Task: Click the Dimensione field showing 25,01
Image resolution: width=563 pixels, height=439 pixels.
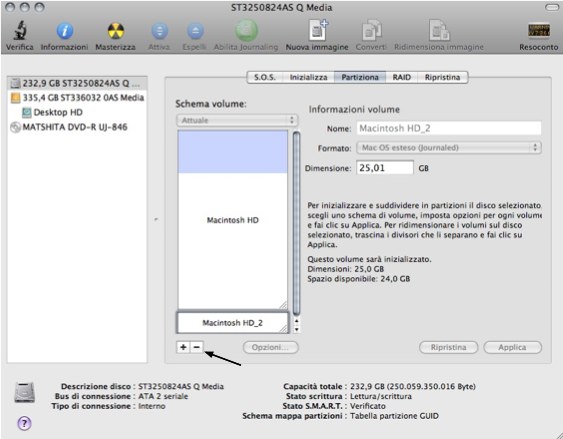Action: pos(385,168)
